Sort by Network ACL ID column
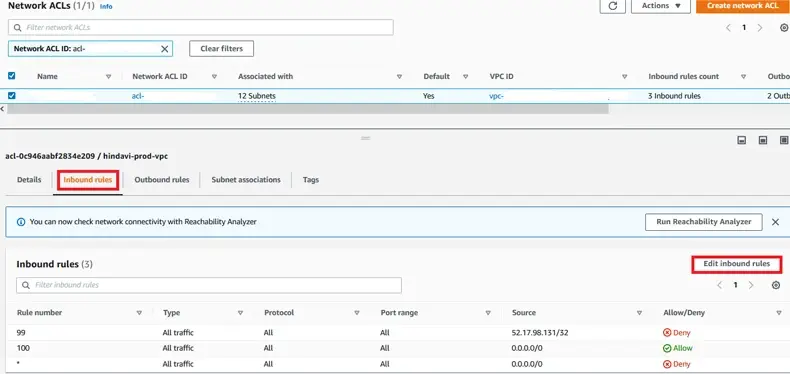The height and width of the screenshot is (374, 790). coord(214,77)
